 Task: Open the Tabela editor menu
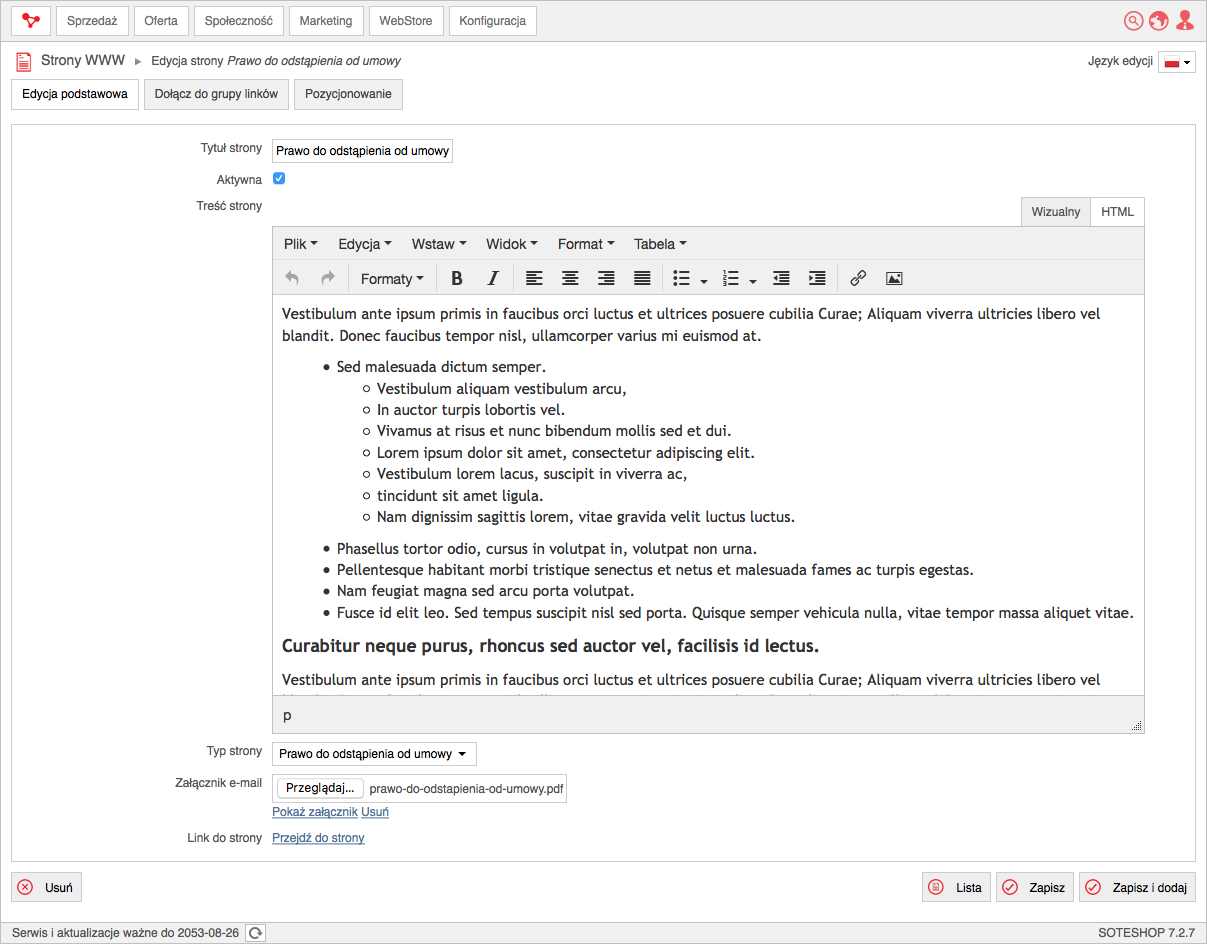[660, 244]
